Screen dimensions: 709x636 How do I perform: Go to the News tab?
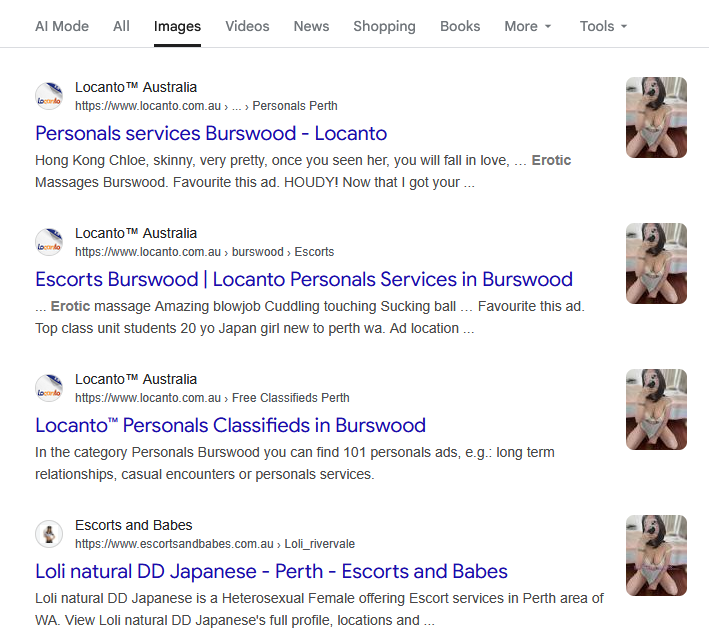click(x=311, y=26)
